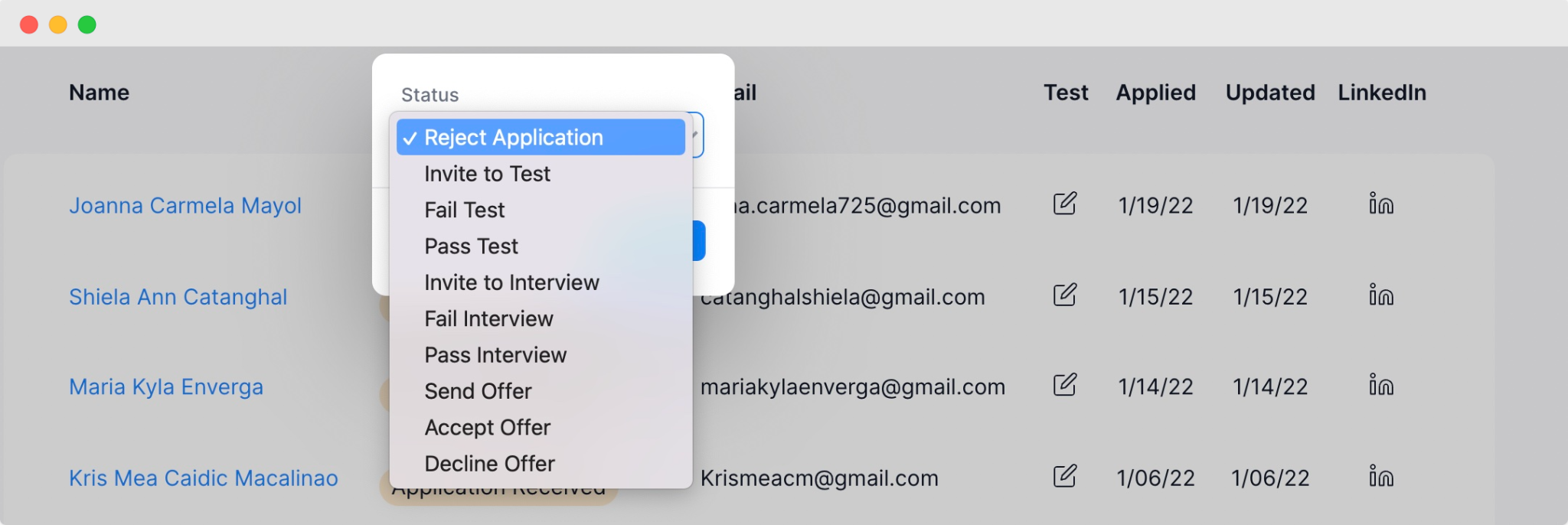Click updated date 1/19/22 in Joanna's row
Viewport: 1568px width, 525px height.
coord(1270,206)
